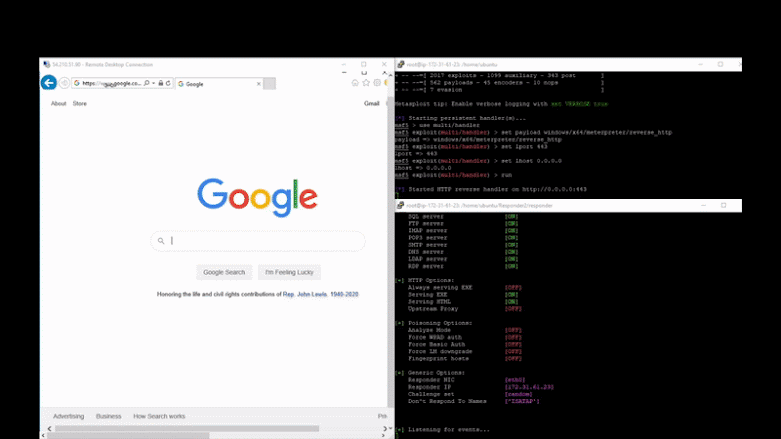
Task: Click the 'Listening for events...' line in responder
Action: pos(443,430)
